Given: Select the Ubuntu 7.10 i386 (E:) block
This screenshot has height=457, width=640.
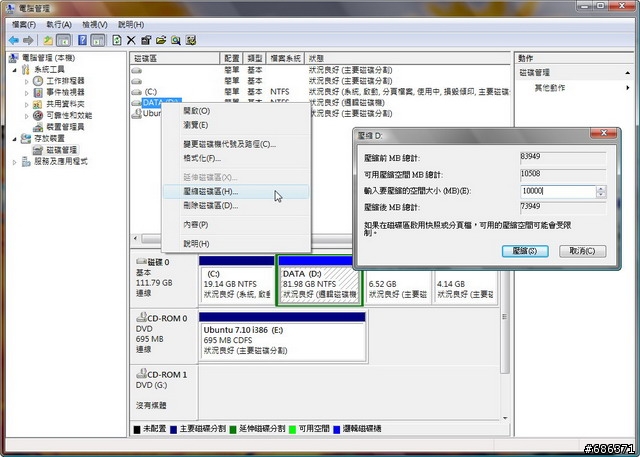Looking at the screenshot, I should coord(282,337).
